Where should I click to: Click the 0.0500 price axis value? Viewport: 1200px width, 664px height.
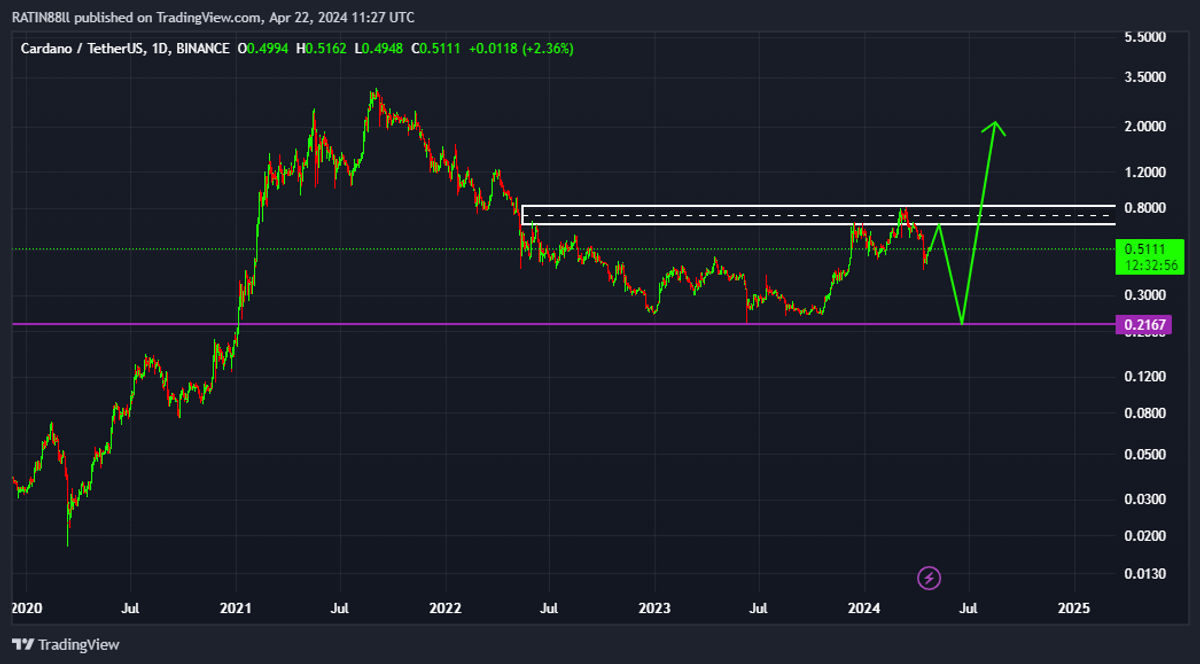coord(1146,455)
